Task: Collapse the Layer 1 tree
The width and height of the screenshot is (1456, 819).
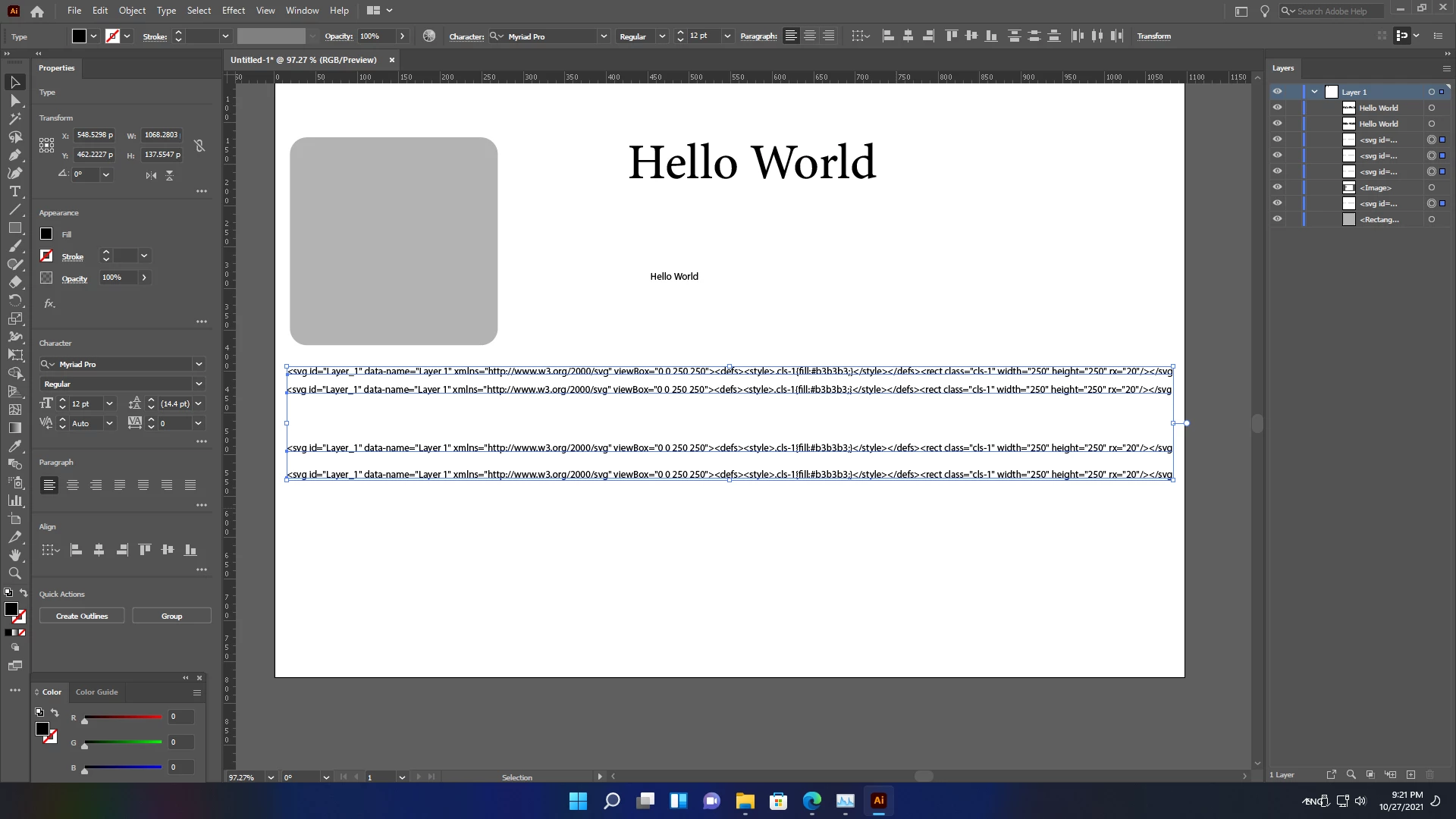Action: [1314, 92]
